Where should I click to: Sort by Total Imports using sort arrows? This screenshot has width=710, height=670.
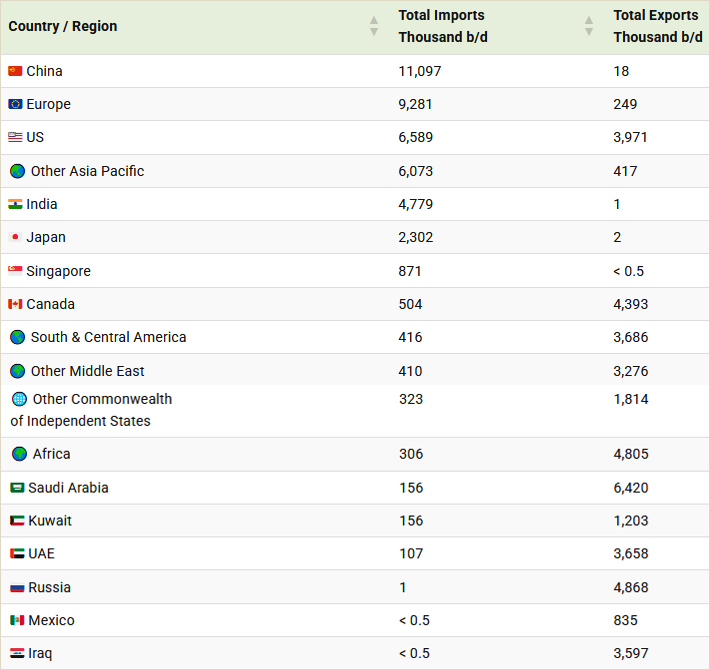[589, 26]
